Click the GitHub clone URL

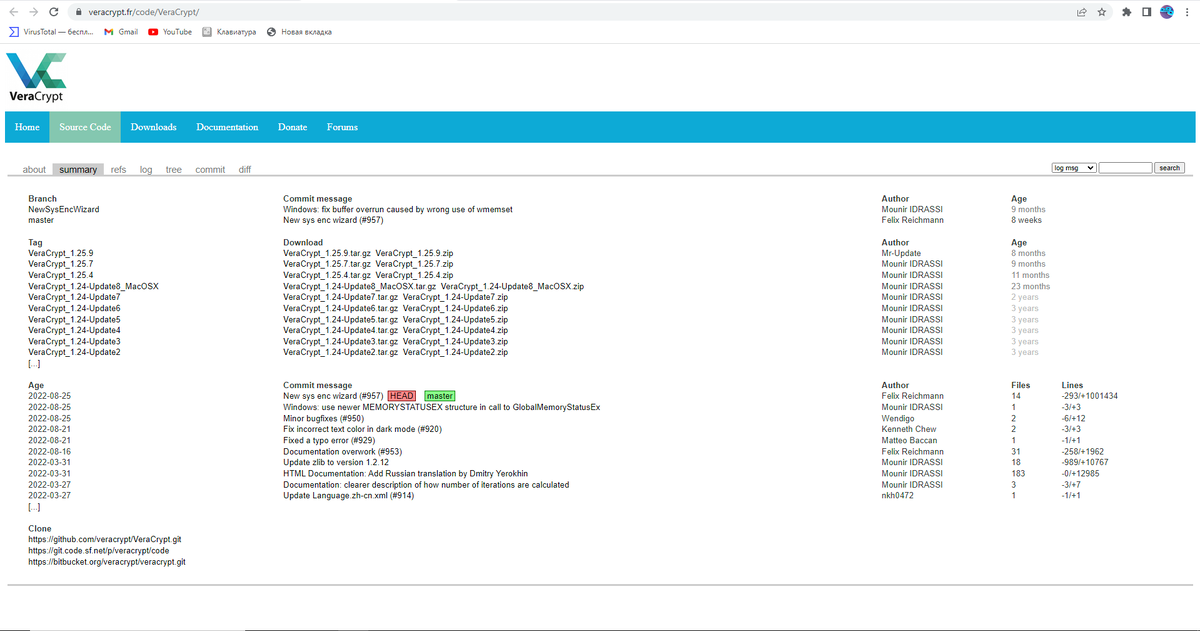(x=105, y=539)
